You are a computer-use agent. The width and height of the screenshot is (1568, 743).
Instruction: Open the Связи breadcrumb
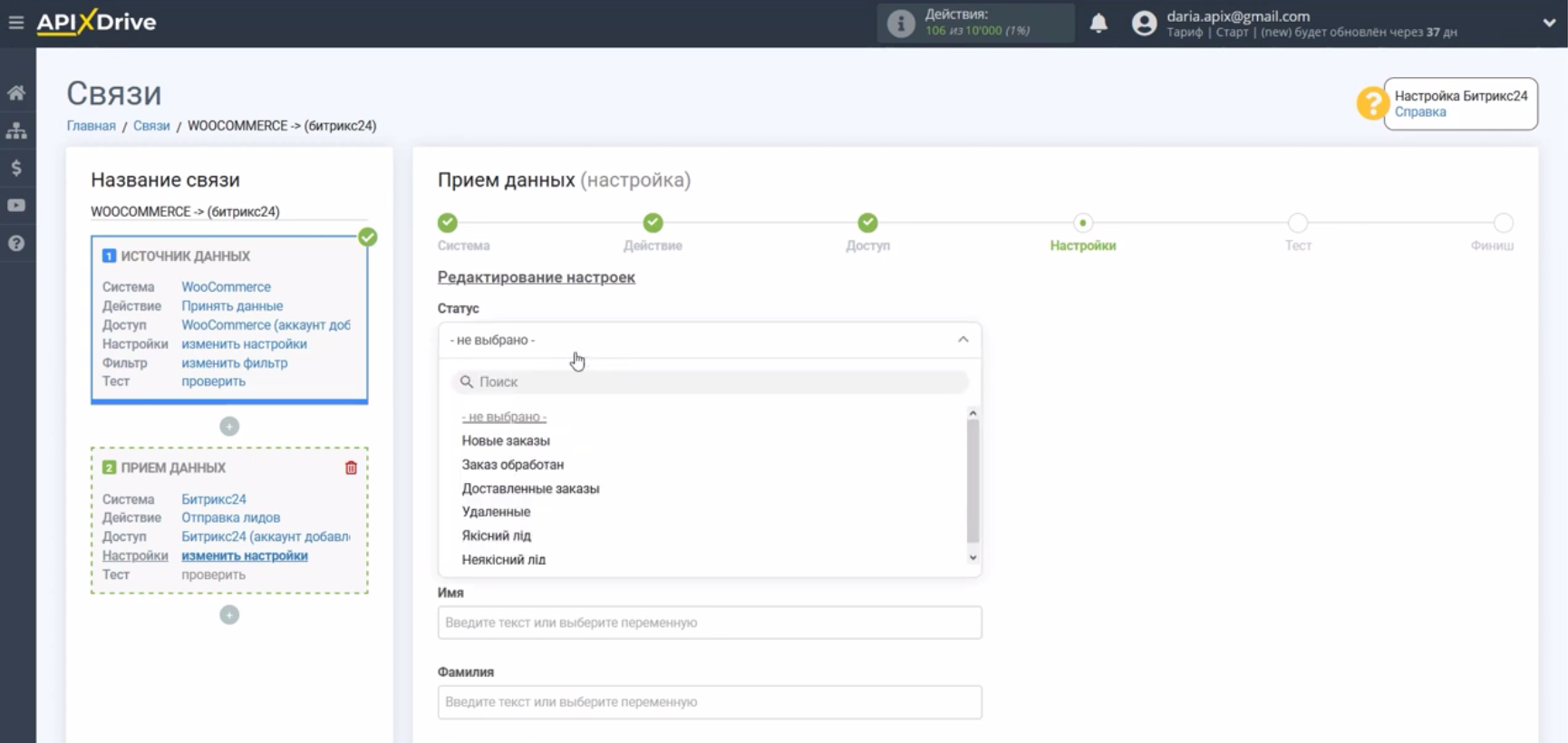[151, 126]
